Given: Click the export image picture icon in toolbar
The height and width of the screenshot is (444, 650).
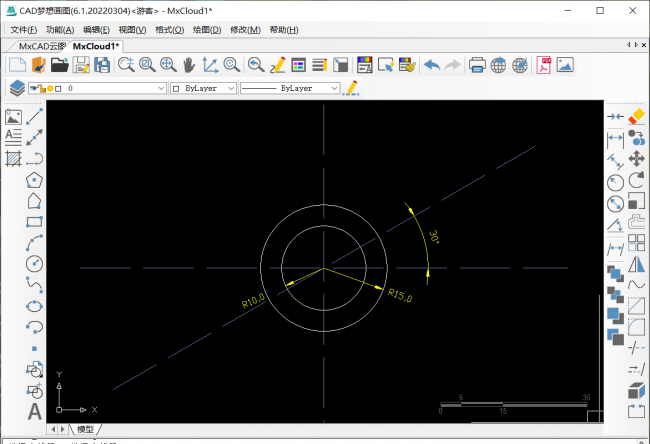Looking at the screenshot, I should coord(565,65).
